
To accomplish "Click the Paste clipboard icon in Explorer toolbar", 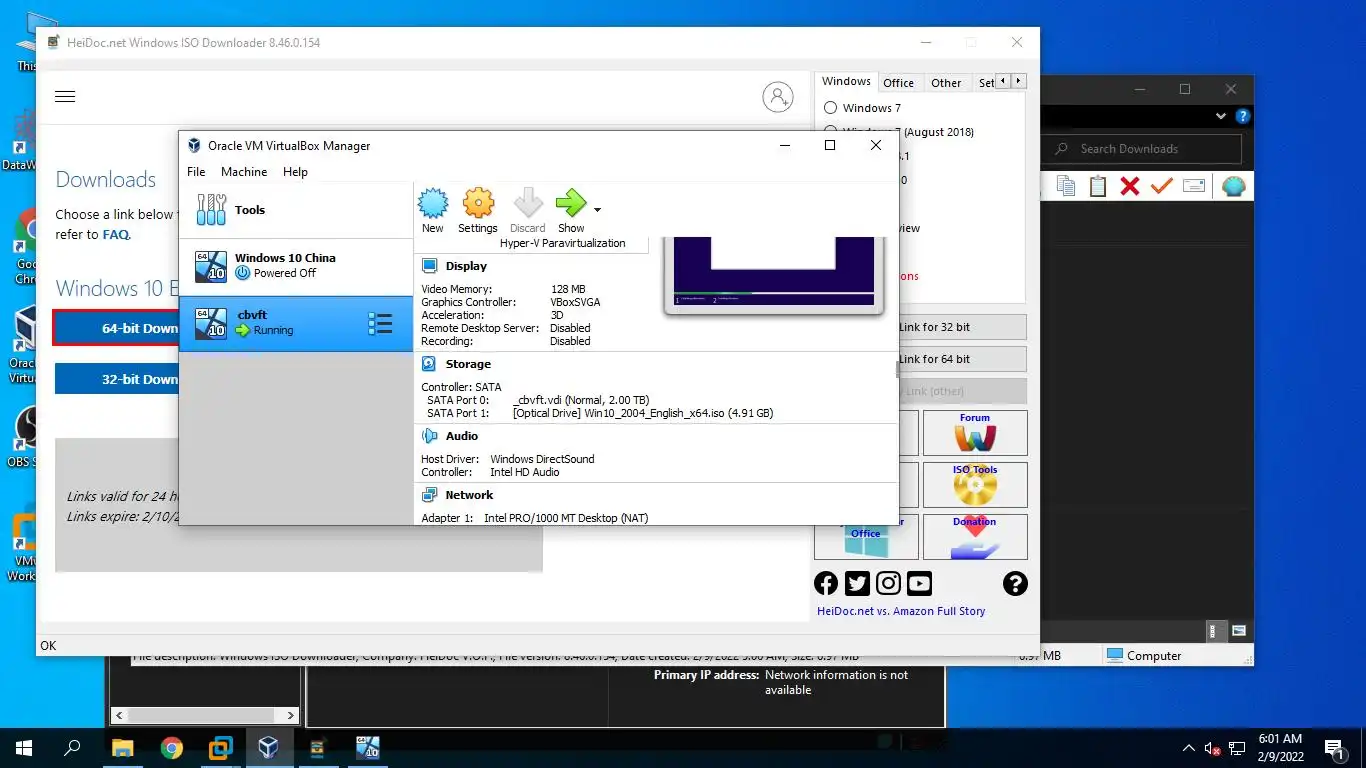I will [x=1098, y=186].
